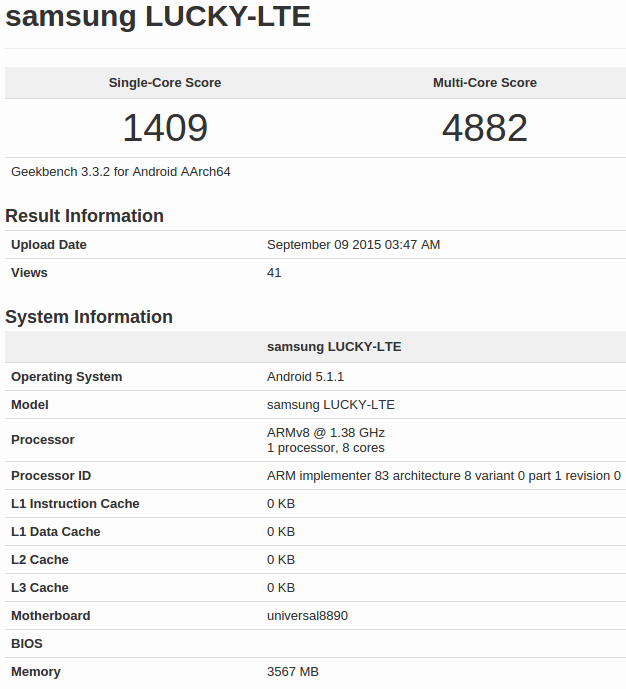Select the Processor ID label
626x689 pixels.
pos(51,476)
